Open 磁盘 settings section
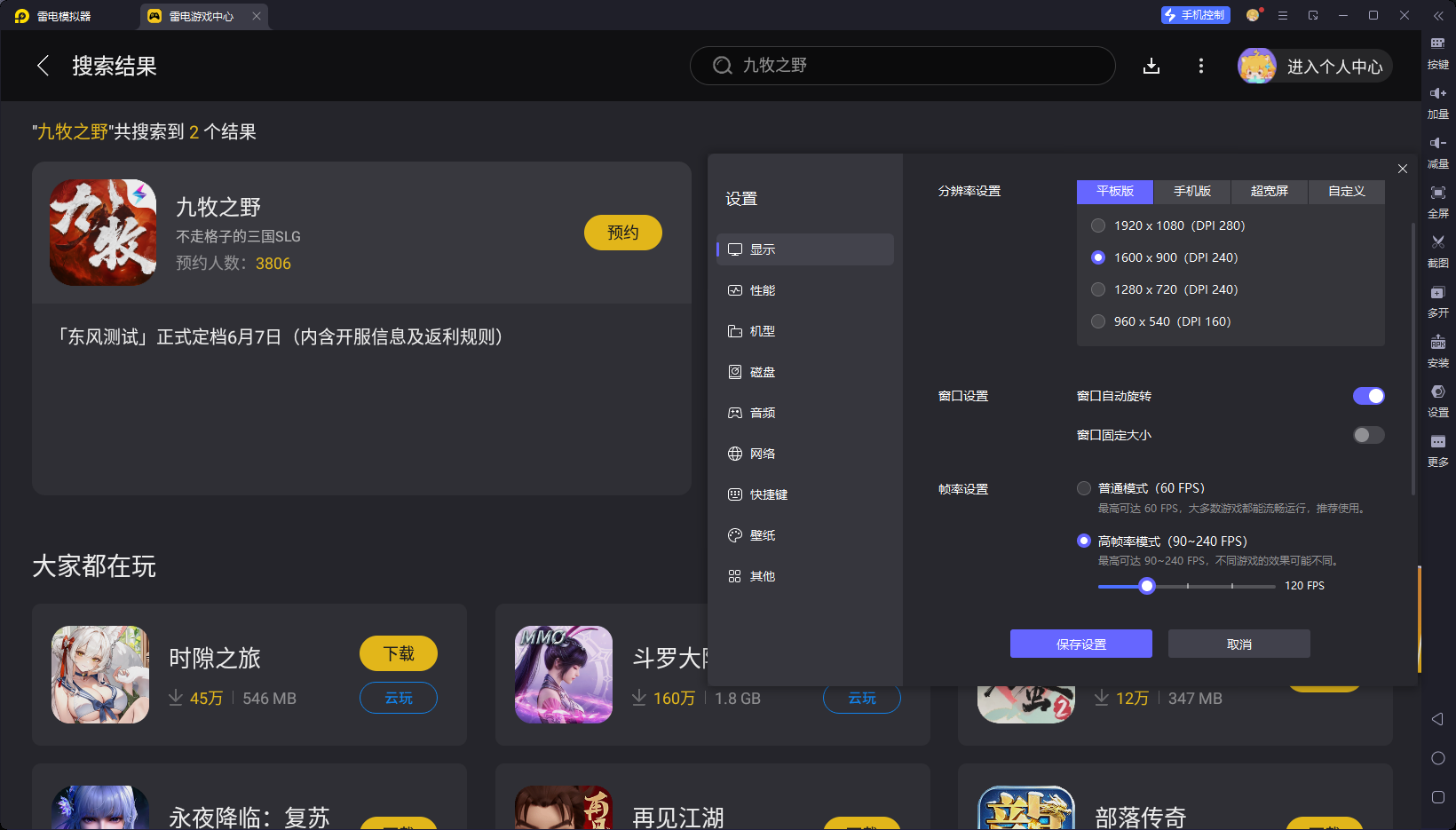This screenshot has height=830, width=1456. (805, 372)
